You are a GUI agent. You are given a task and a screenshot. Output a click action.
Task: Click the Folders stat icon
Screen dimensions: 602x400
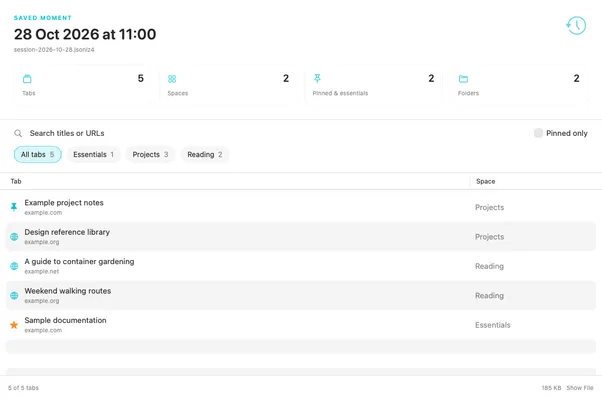tap(463, 79)
